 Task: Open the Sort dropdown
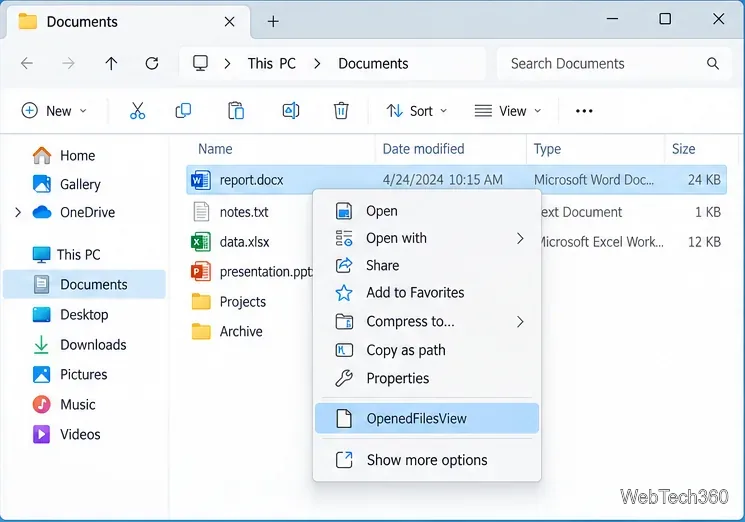pos(417,111)
